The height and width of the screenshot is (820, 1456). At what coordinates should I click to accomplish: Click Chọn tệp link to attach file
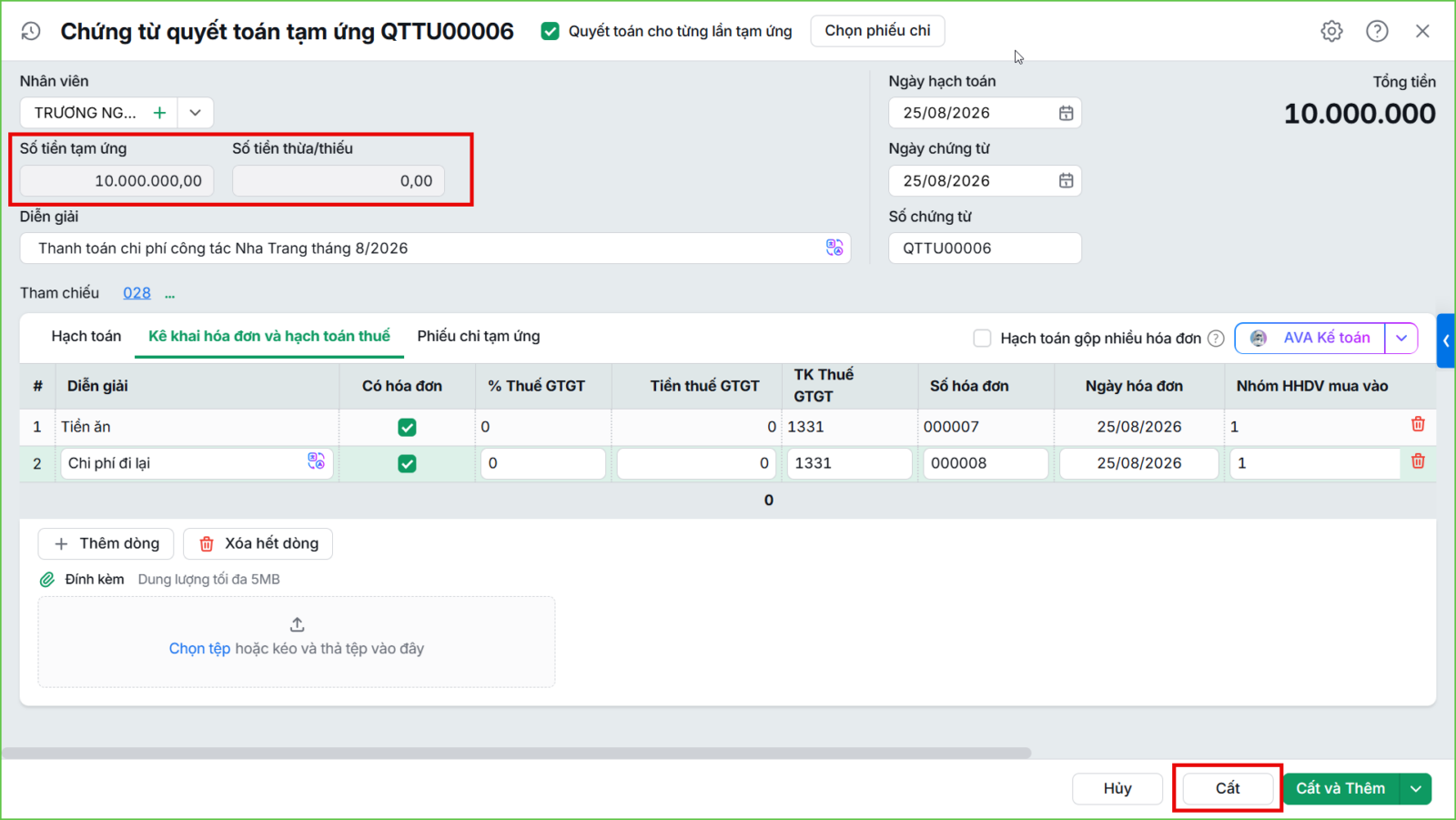tap(199, 648)
